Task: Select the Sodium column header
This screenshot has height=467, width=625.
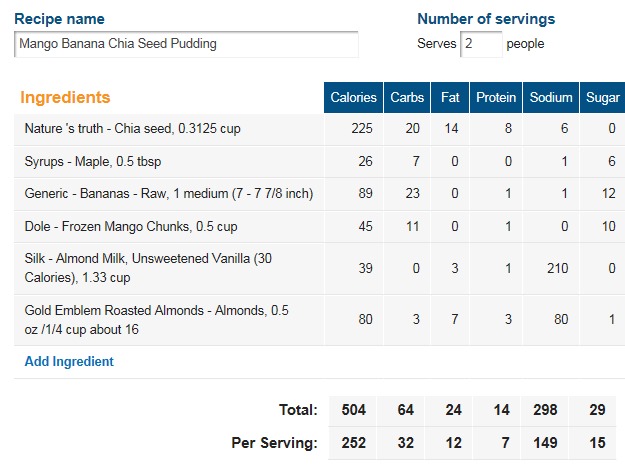Action: click(551, 97)
